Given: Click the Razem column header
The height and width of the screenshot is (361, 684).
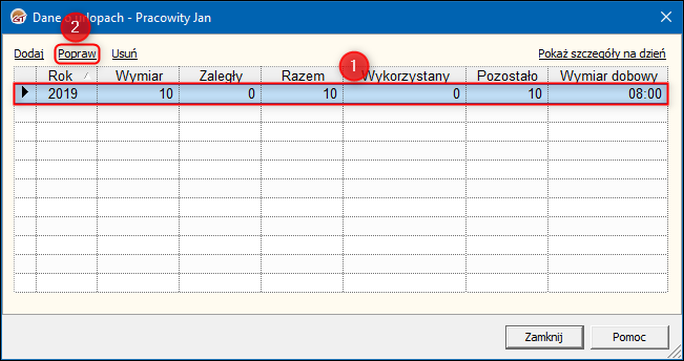Looking at the screenshot, I should point(303,76).
